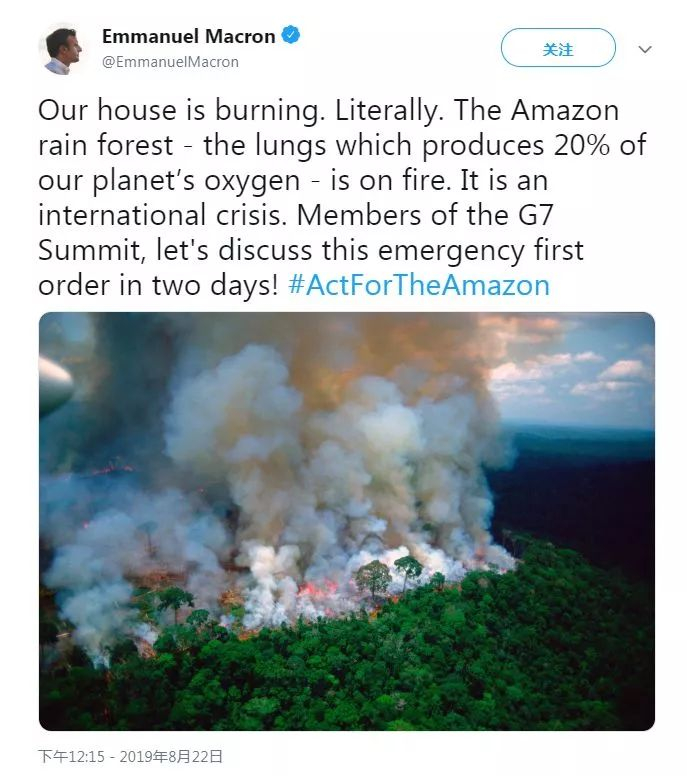Open the Amazon fire photo

tap(346, 521)
